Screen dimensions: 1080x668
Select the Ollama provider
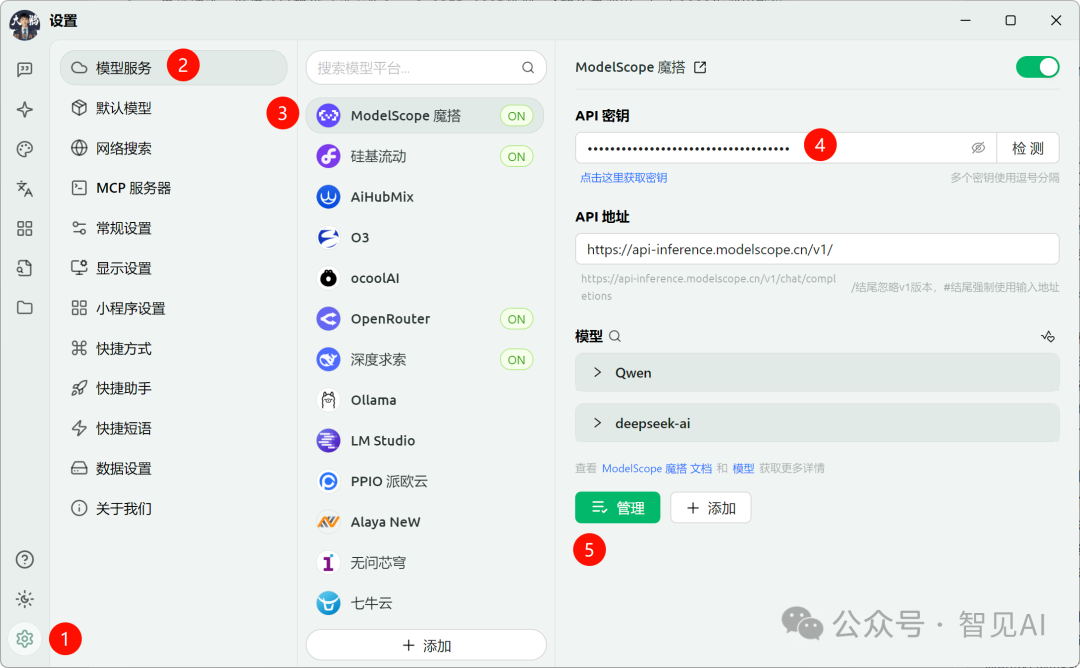click(x=424, y=400)
